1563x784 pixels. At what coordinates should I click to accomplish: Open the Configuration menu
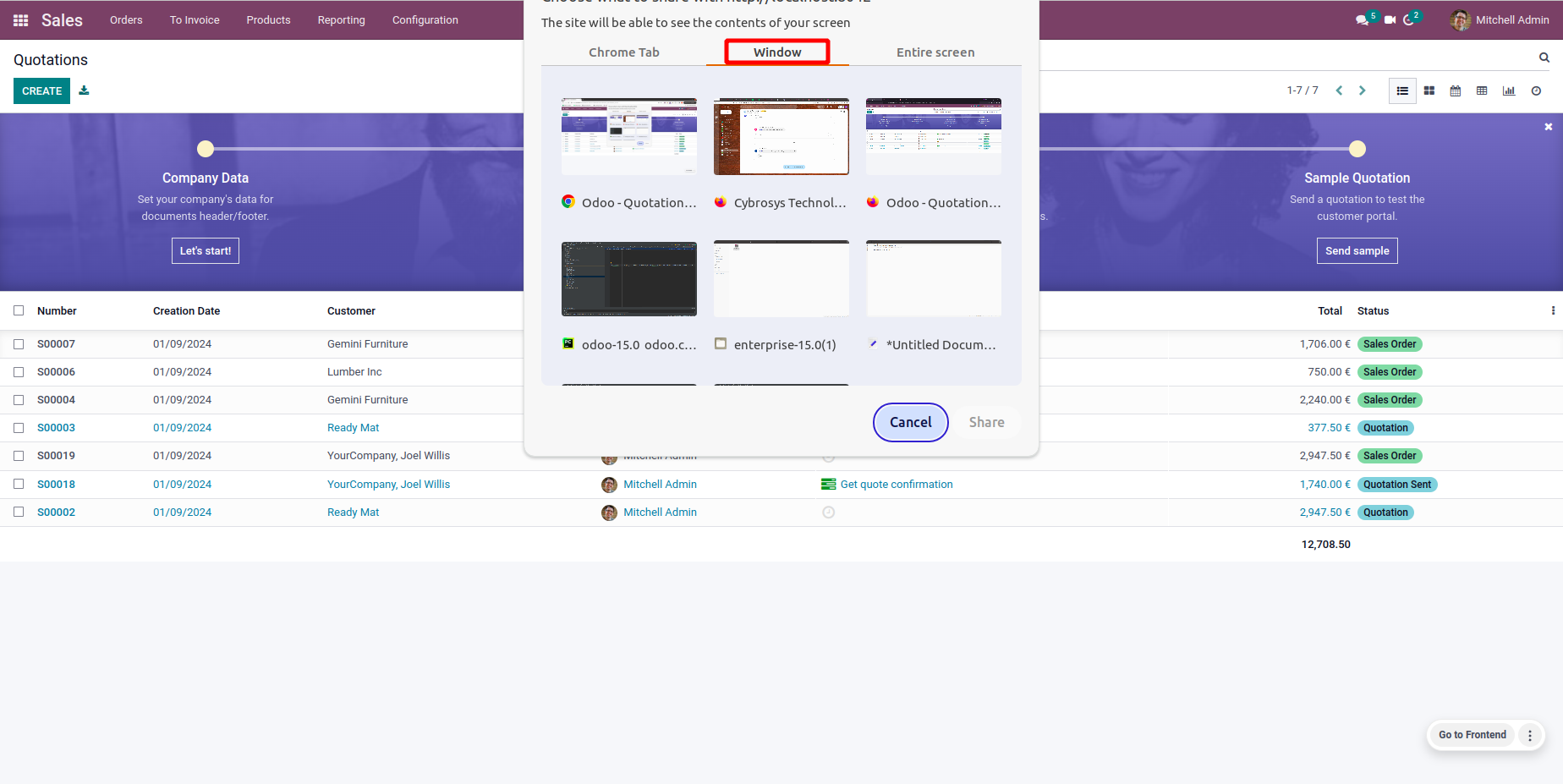click(425, 20)
